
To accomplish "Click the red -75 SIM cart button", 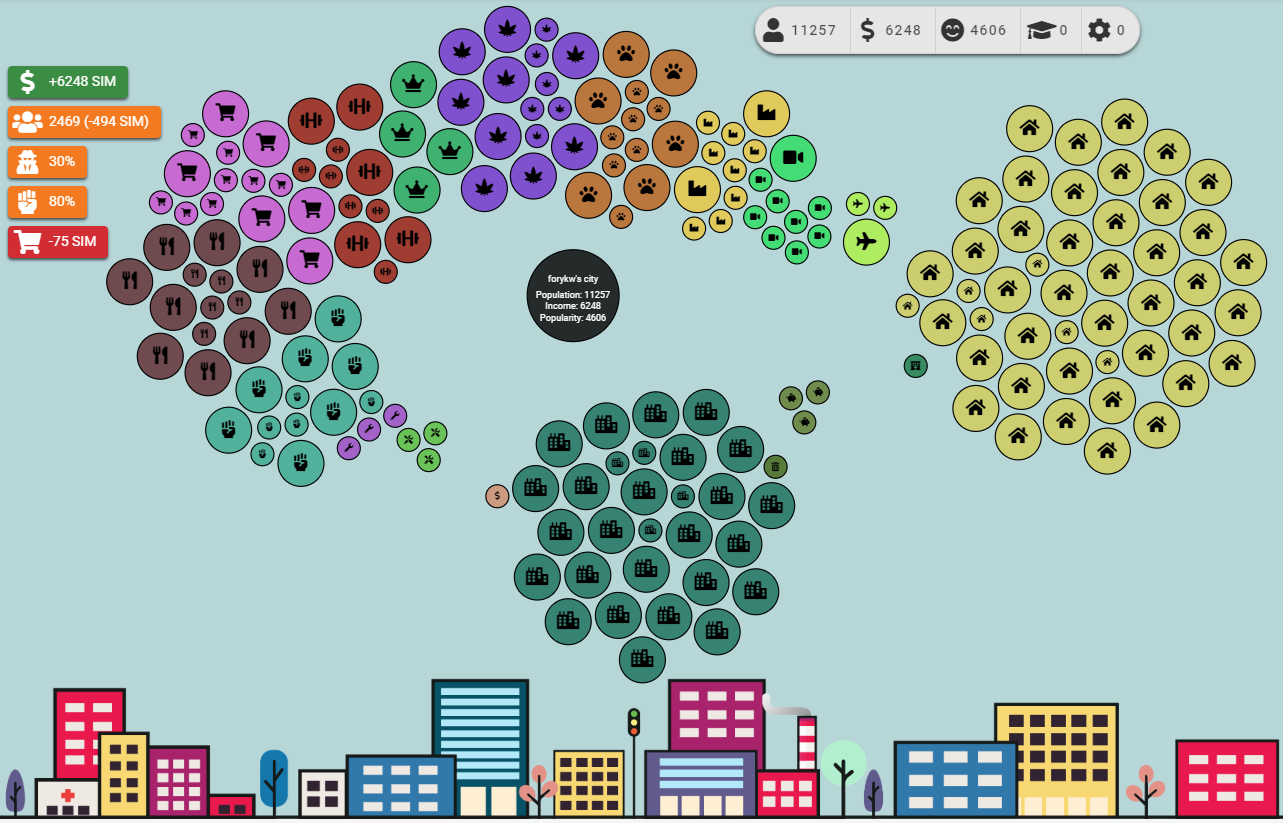I will point(58,242).
